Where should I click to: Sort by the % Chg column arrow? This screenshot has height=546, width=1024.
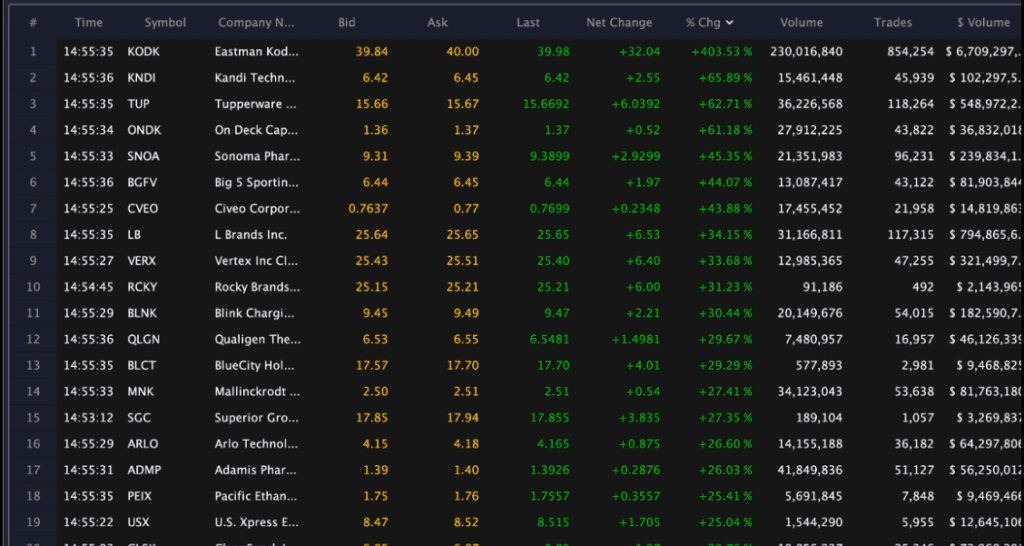tap(729, 23)
